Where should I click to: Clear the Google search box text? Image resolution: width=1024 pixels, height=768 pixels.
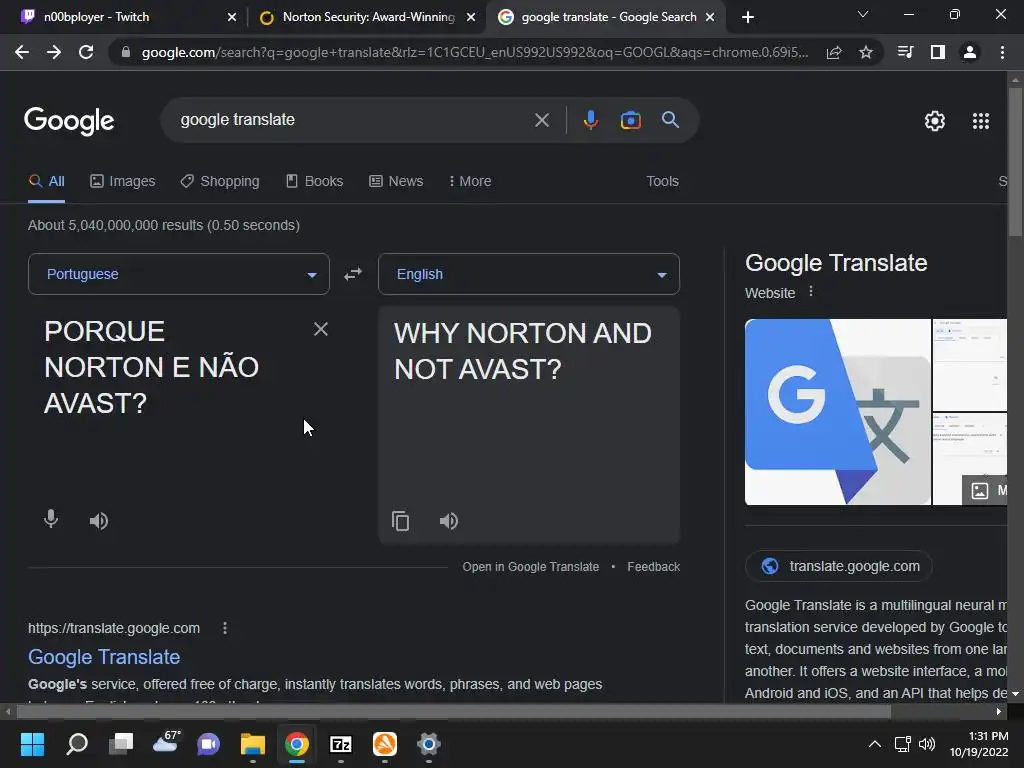(541, 120)
